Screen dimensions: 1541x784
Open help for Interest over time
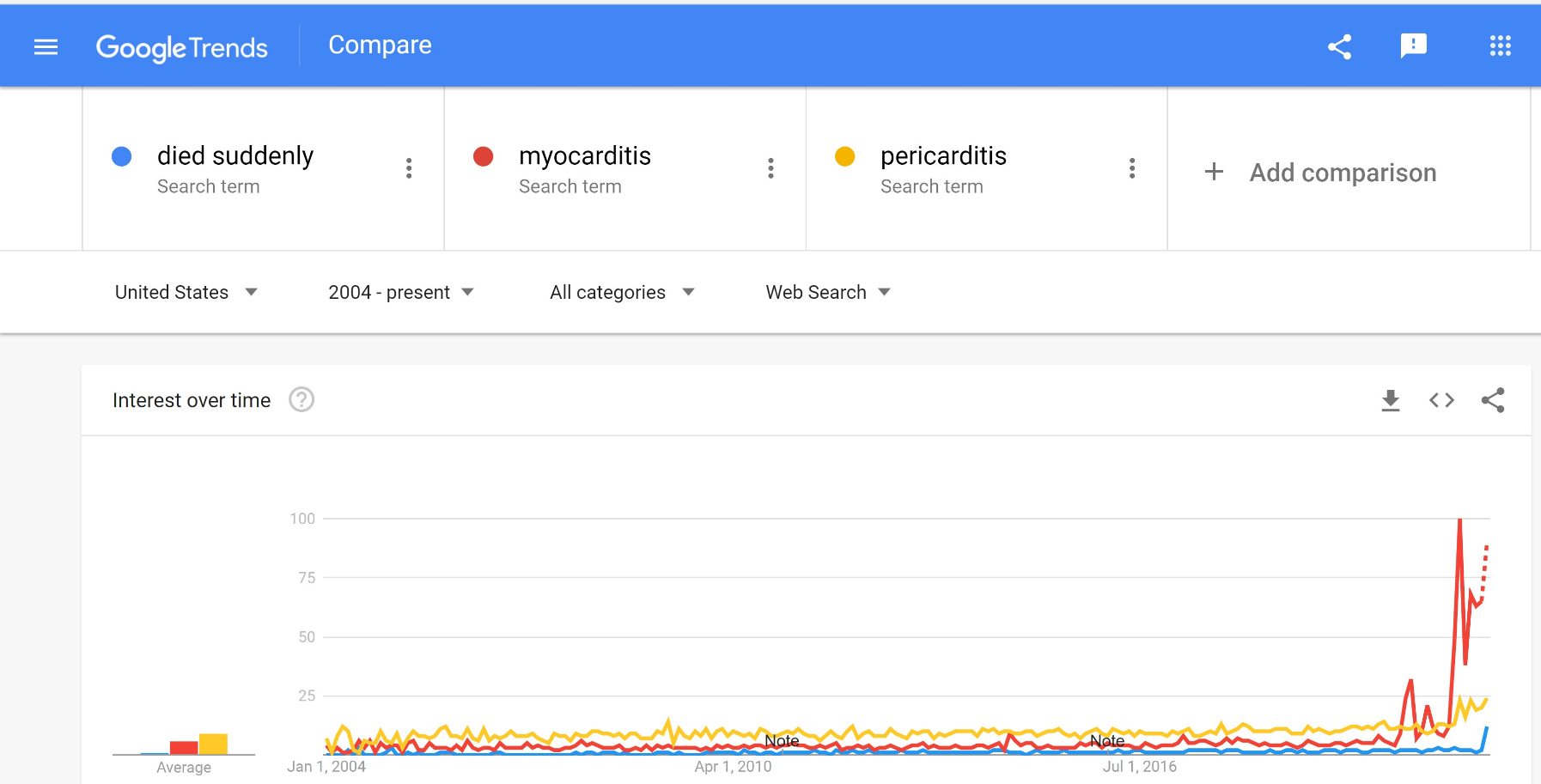pyautogui.click(x=301, y=400)
